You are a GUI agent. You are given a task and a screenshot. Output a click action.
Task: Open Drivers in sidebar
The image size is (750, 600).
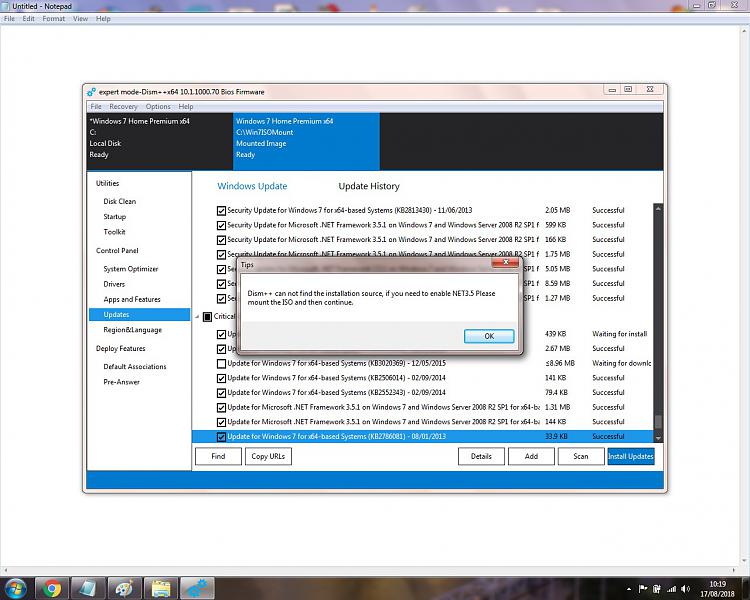tap(114, 284)
